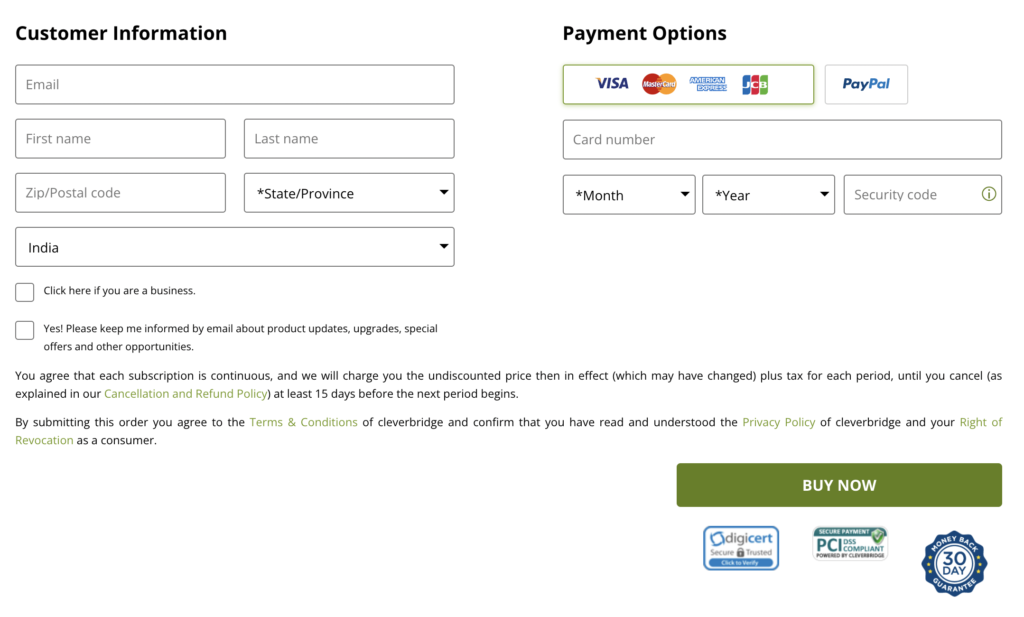1024x617 pixels.
Task: Open the State/Province dropdown
Action: tap(349, 193)
